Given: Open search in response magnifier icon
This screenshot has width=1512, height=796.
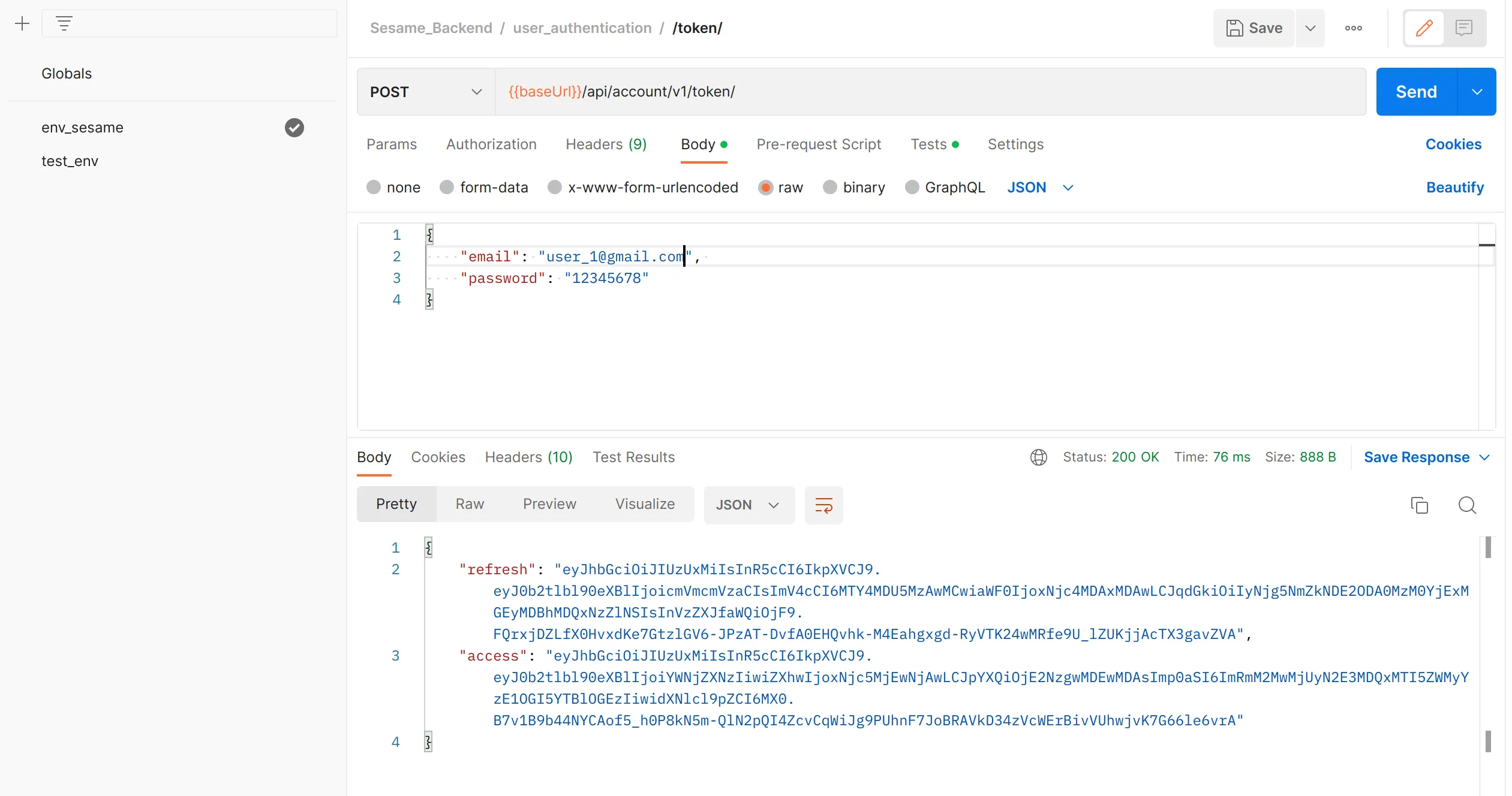Looking at the screenshot, I should (1467, 505).
